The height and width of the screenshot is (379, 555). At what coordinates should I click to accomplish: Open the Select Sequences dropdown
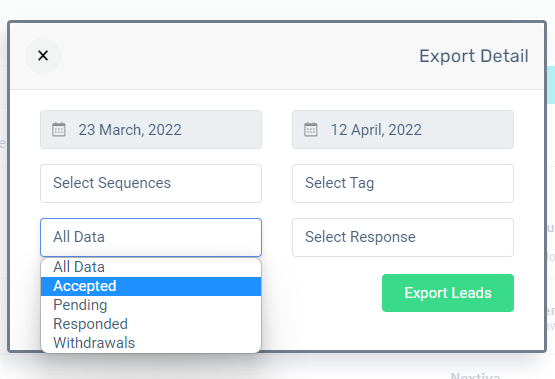coord(151,183)
